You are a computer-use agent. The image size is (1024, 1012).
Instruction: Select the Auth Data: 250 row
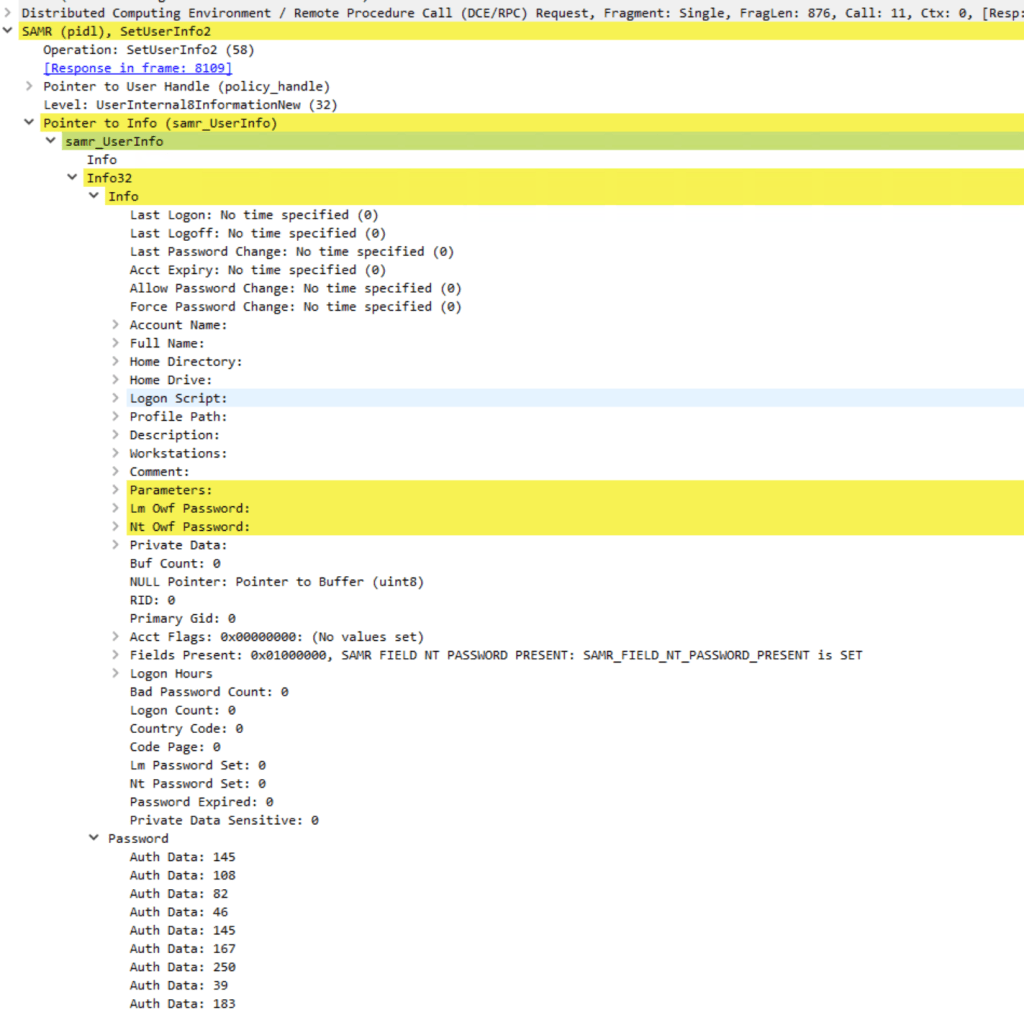[x=182, y=967]
